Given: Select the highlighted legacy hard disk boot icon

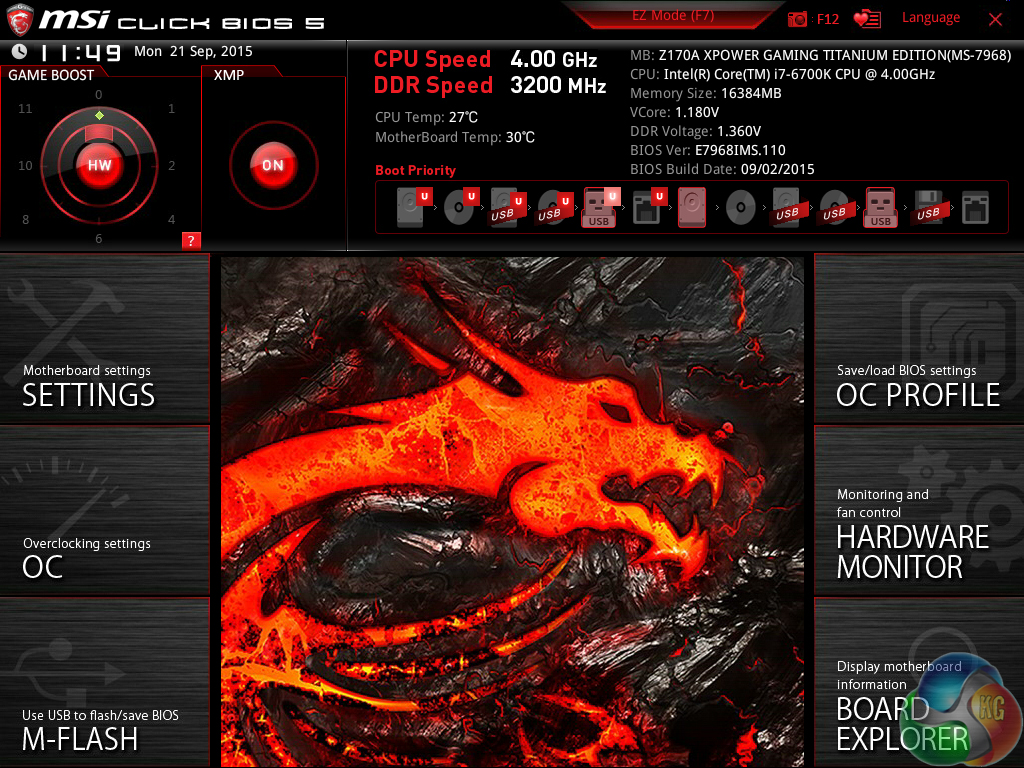Looking at the screenshot, I should coord(692,208).
